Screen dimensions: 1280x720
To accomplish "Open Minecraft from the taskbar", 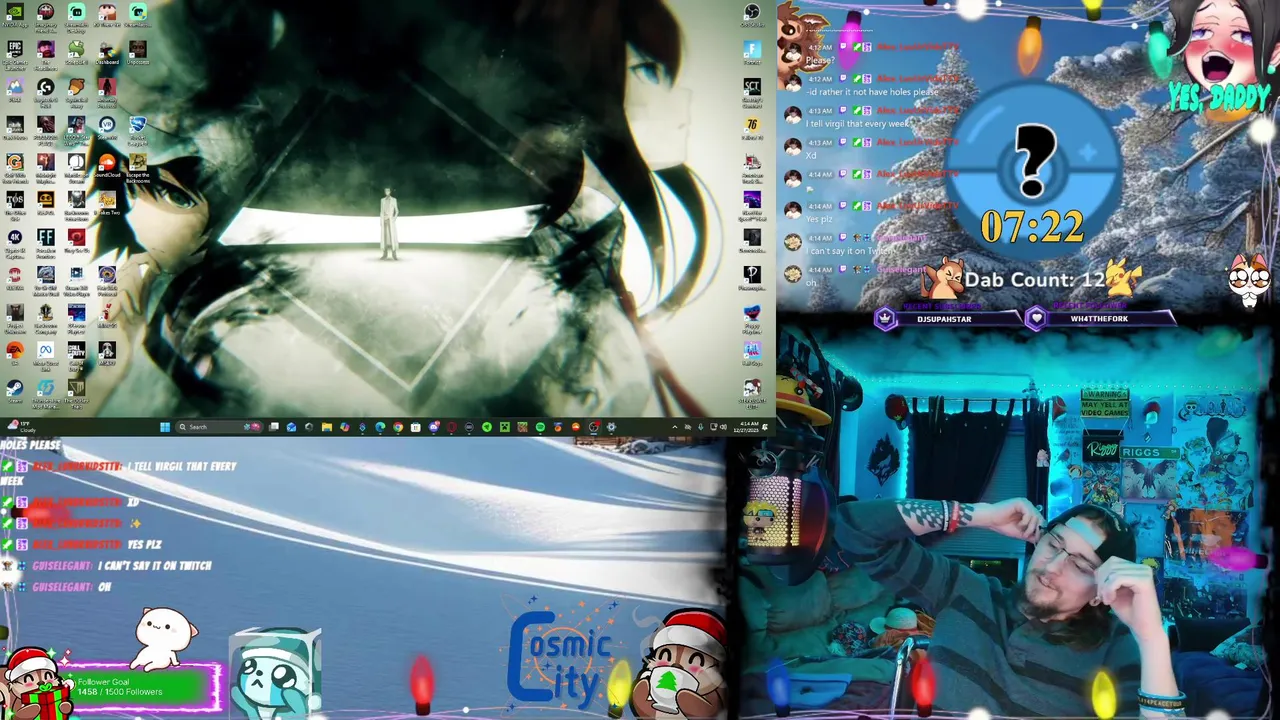I will (x=504, y=427).
